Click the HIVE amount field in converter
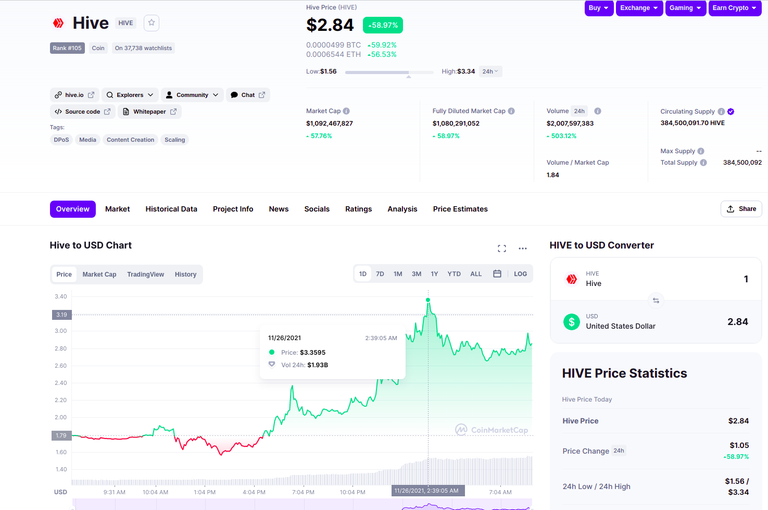 (x=655, y=279)
